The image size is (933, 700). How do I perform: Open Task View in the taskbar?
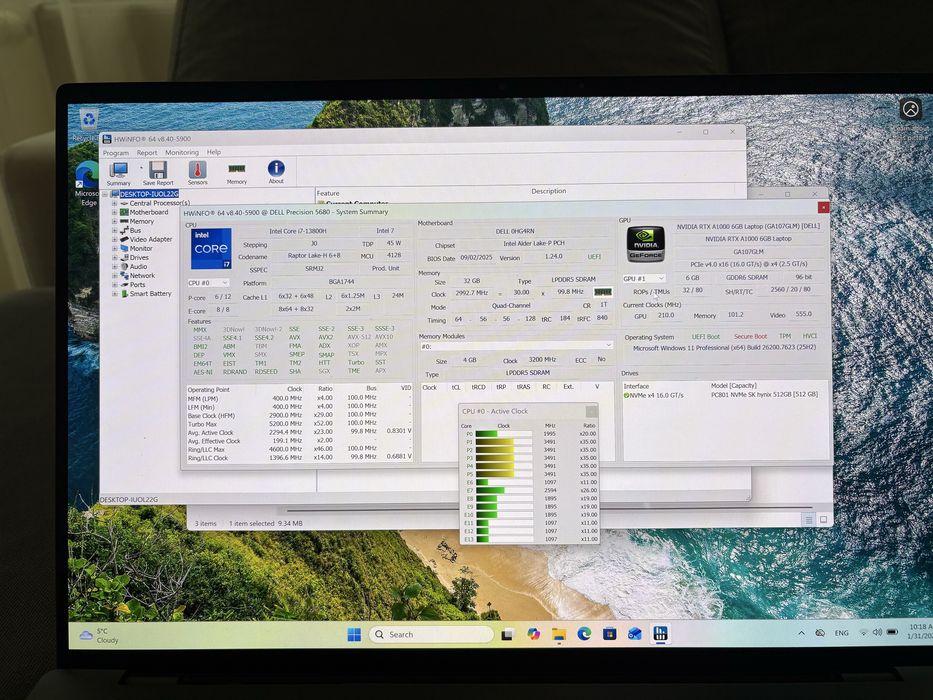click(x=507, y=635)
